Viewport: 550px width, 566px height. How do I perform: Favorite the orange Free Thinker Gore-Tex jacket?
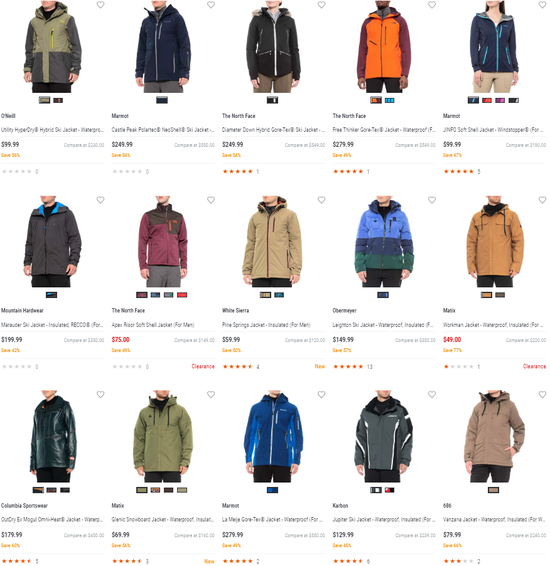(432, 5)
